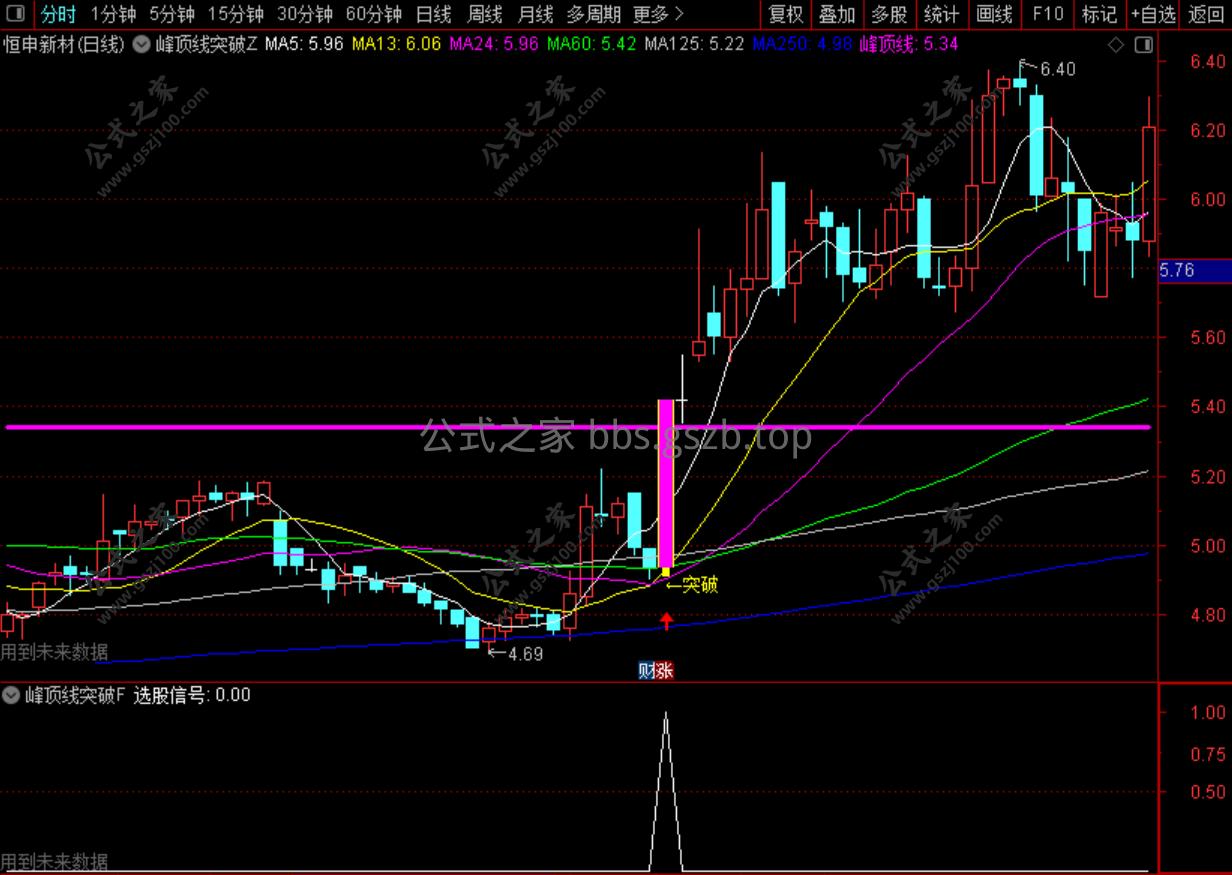The height and width of the screenshot is (875, 1232).
Task: Click the 叠加 overlay button
Action: (x=837, y=14)
